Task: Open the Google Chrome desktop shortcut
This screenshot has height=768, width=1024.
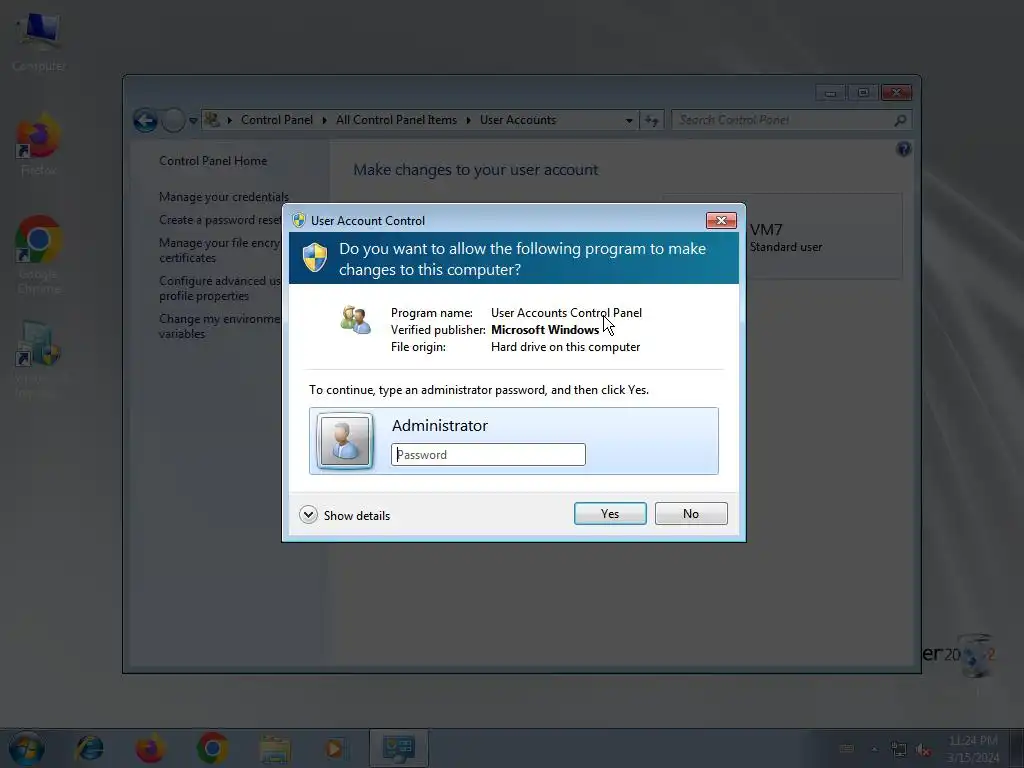Action: pyautogui.click(x=39, y=255)
